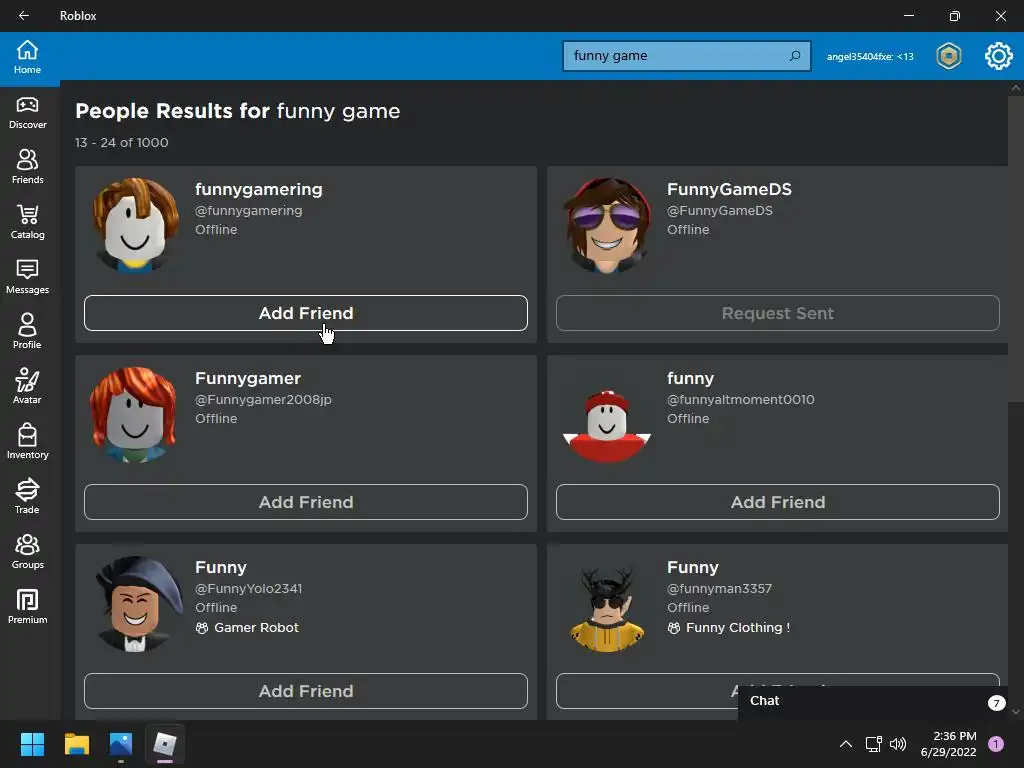Viewport: 1024px width, 768px height.
Task: Open the Windows Start menu
Action: tap(32, 744)
